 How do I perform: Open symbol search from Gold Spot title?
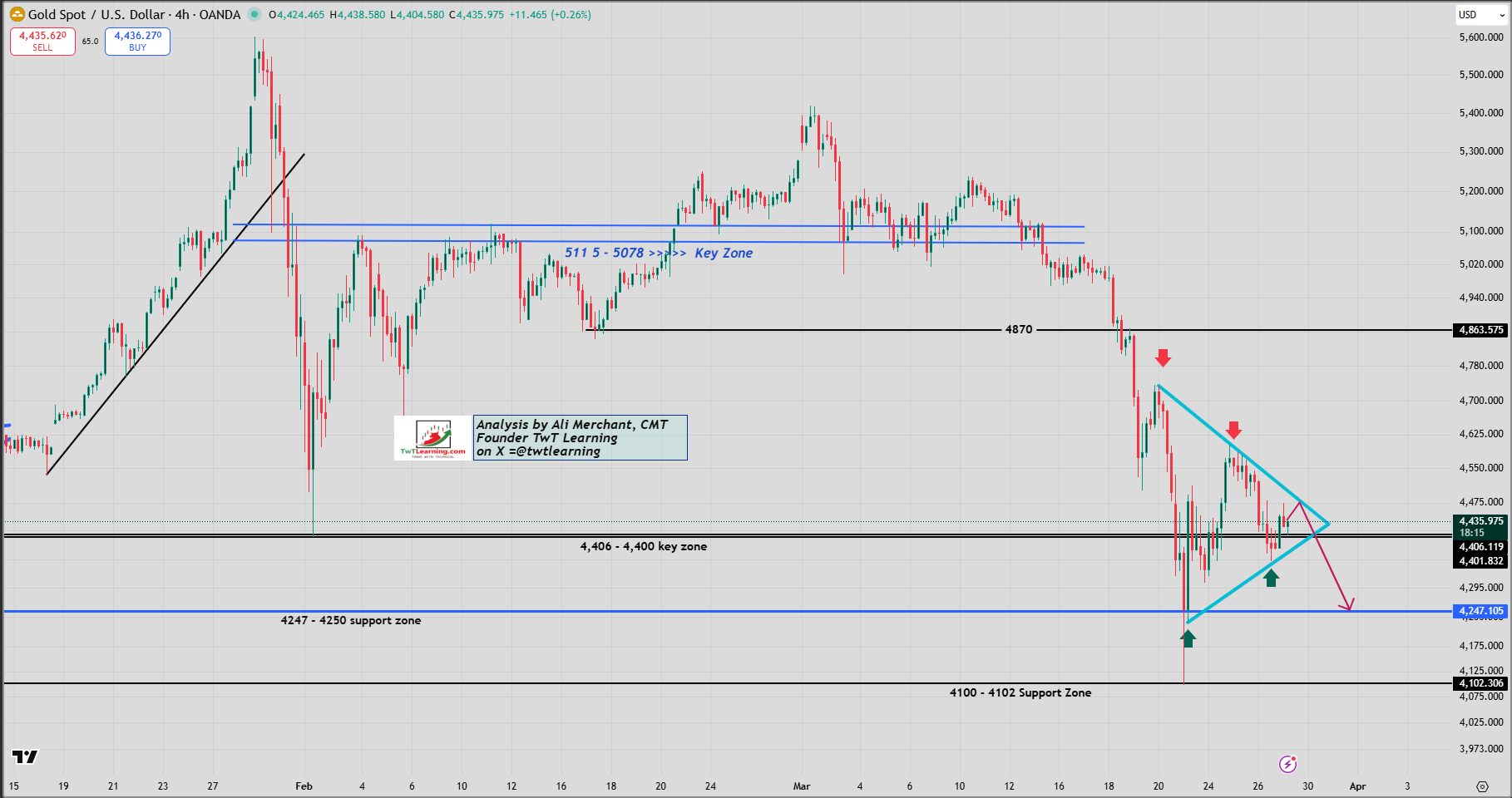pyautogui.click(x=134, y=15)
